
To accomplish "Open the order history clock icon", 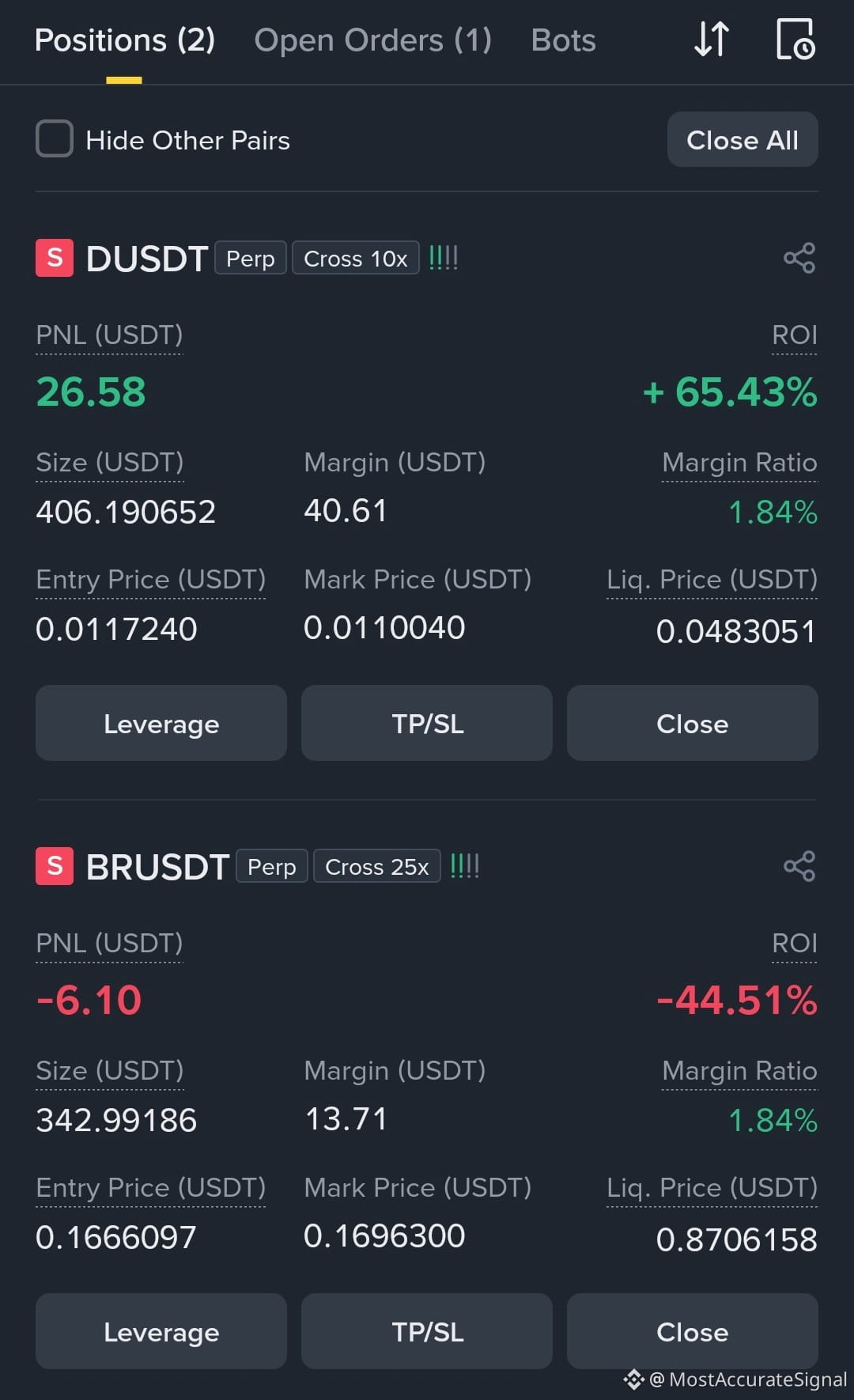I will pyautogui.click(x=795, y=39).
